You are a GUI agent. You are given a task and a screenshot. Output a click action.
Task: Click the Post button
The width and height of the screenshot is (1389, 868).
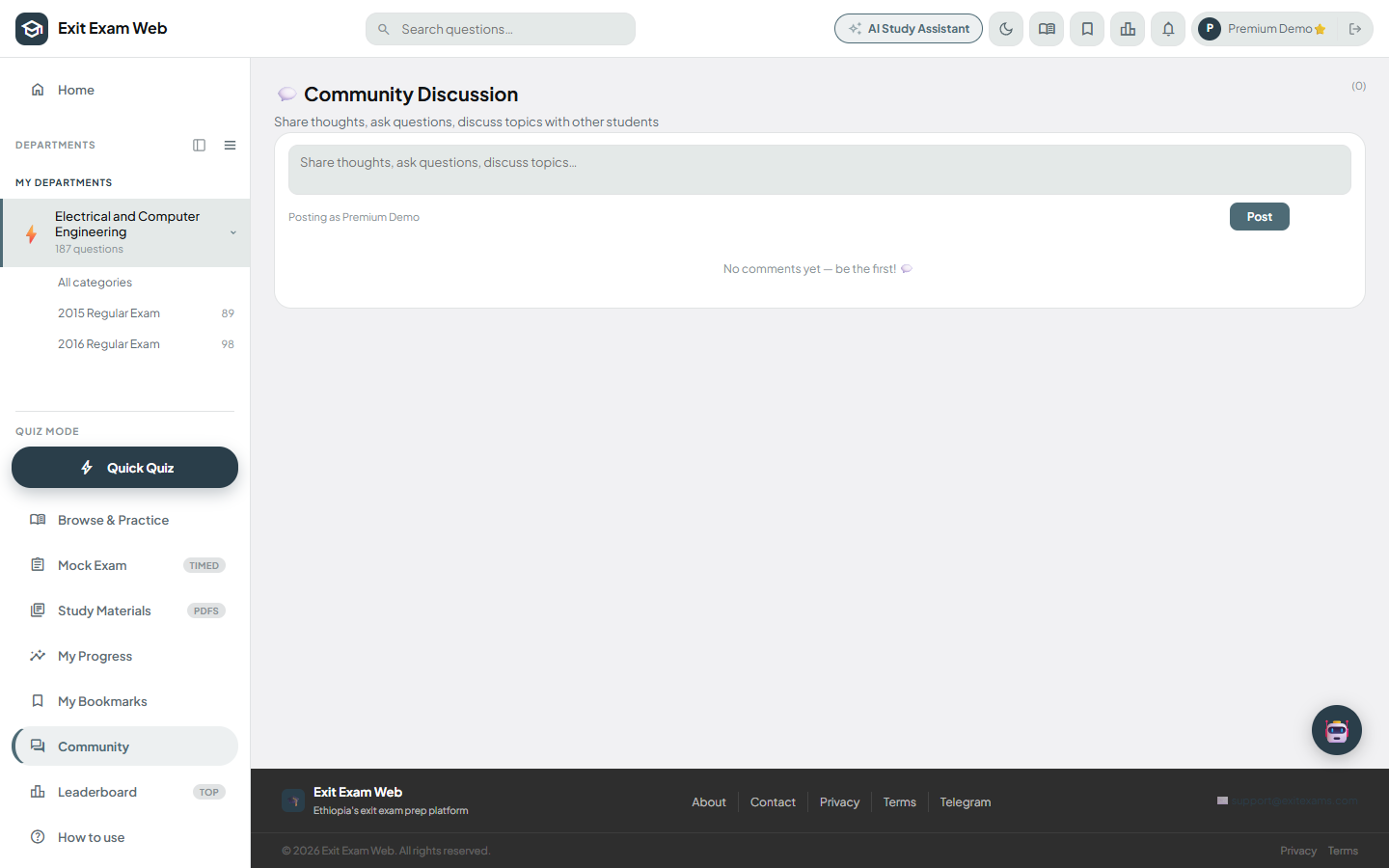click(1260, 217)
